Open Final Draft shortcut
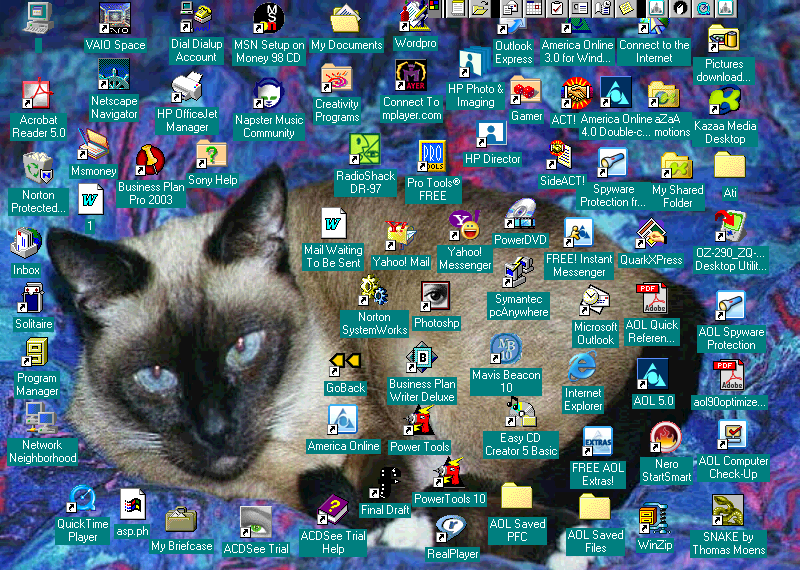This screenshot has height=570, width=800. click(385, 483)
